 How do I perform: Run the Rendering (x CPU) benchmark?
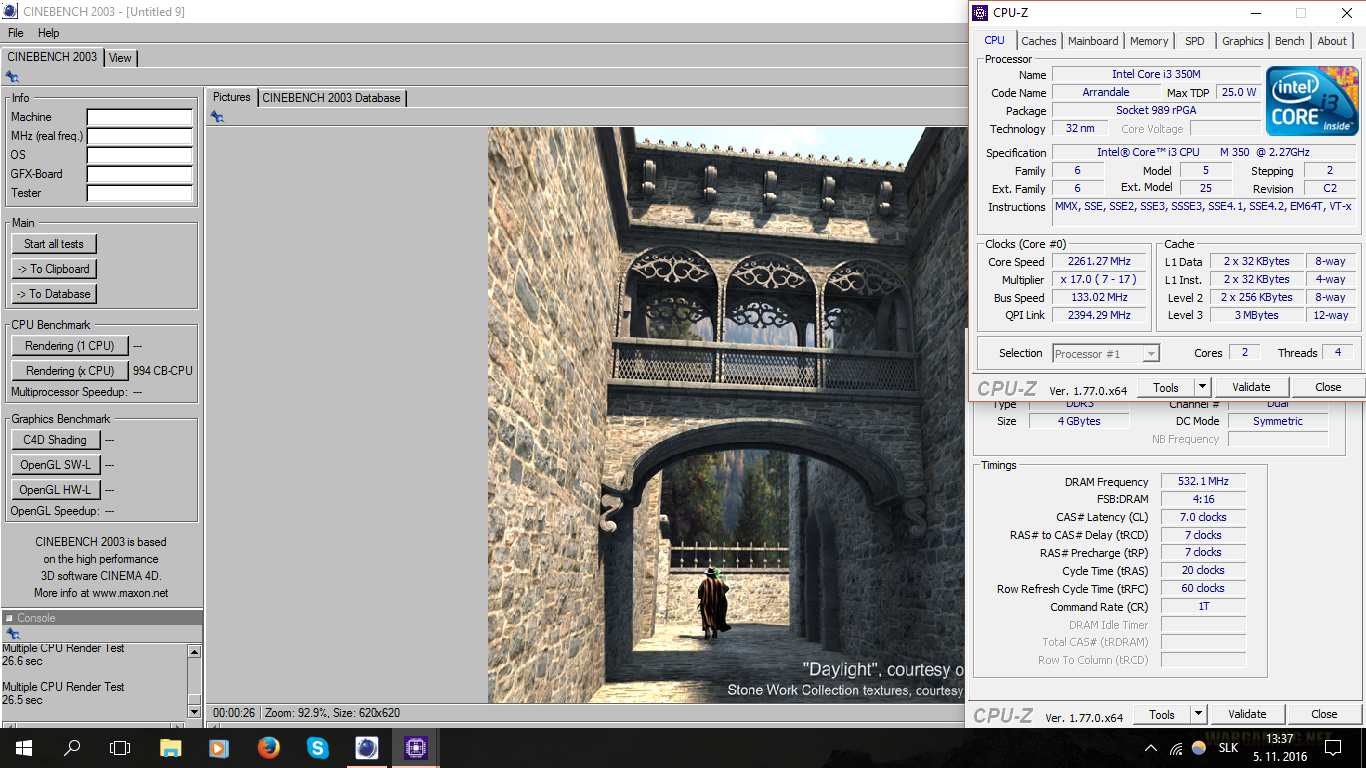[70, 371]
